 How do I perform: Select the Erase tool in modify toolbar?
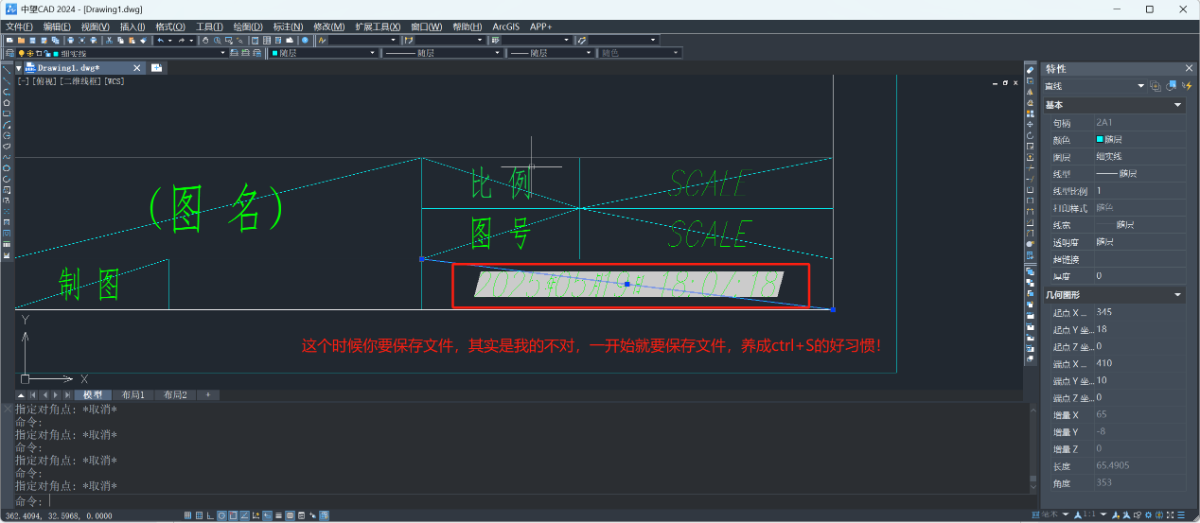click(x=1030, y=70)
